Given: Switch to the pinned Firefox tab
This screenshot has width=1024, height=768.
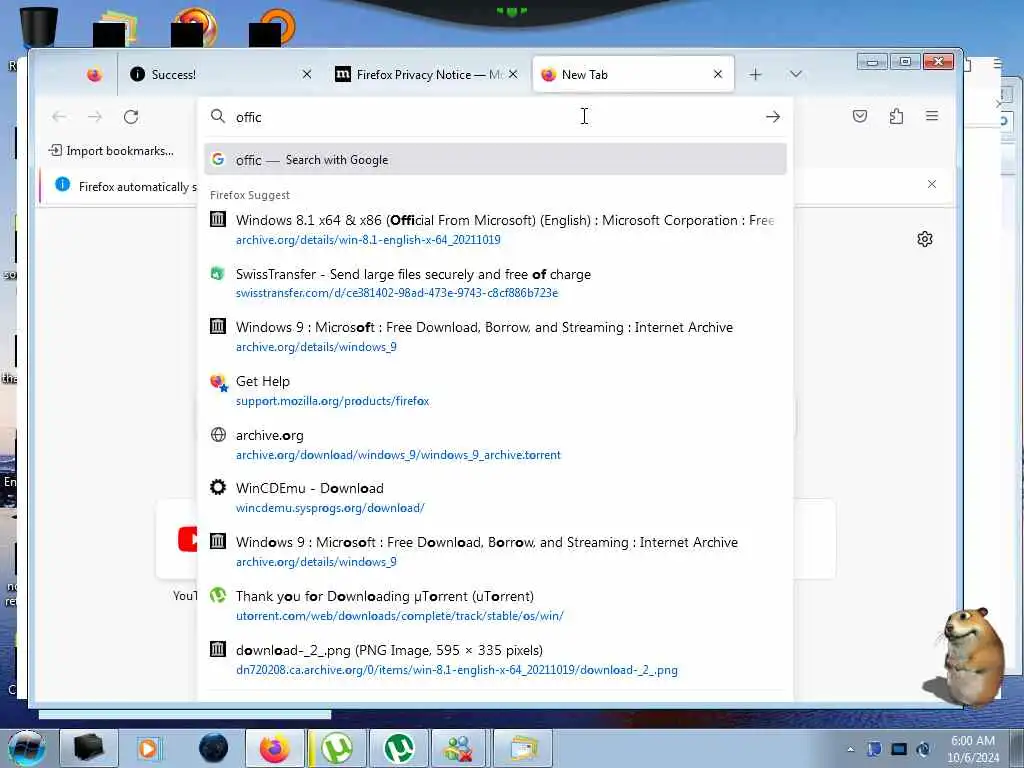Looking at the screenshot, I should (95, 74).
